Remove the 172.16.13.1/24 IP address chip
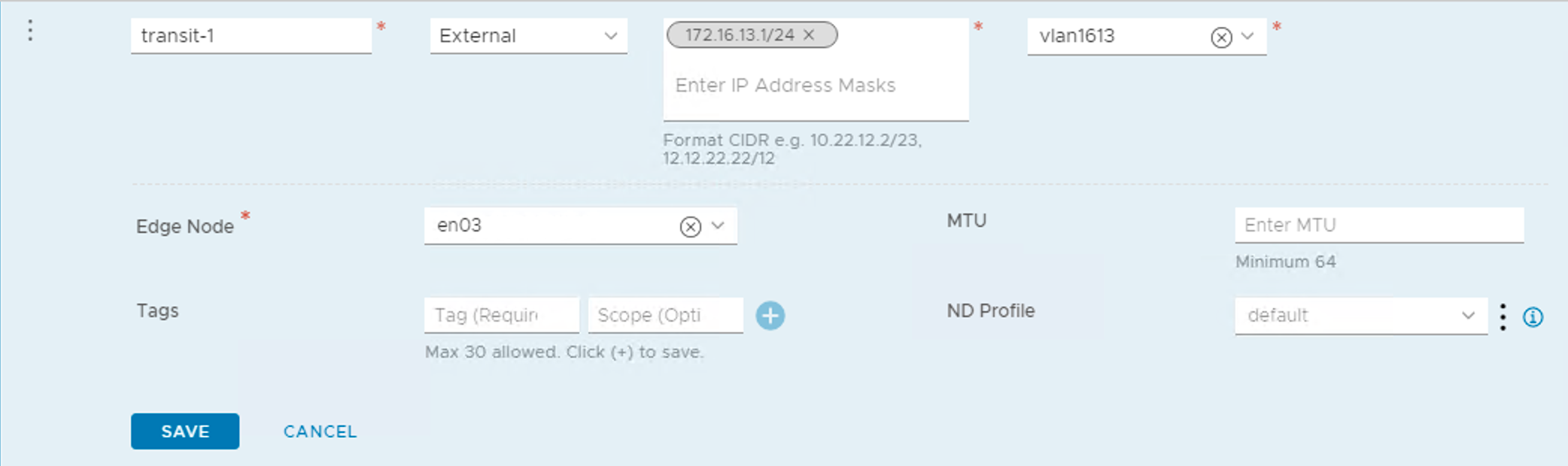 pyautogui.click(x=810, y=35)
